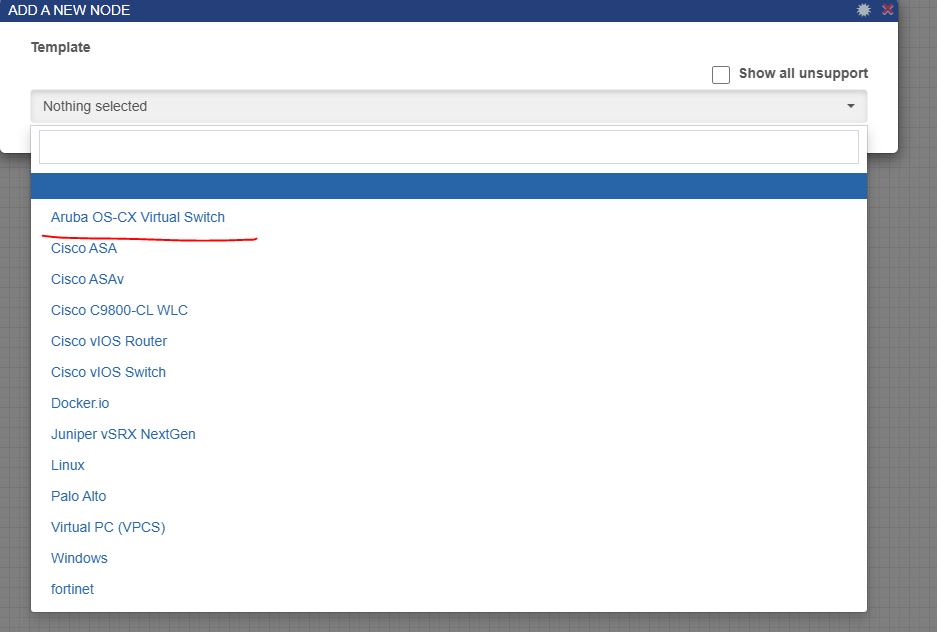937x632 pixels.
Task: Click the highlighted blank blue list entry
Action: 449,186
